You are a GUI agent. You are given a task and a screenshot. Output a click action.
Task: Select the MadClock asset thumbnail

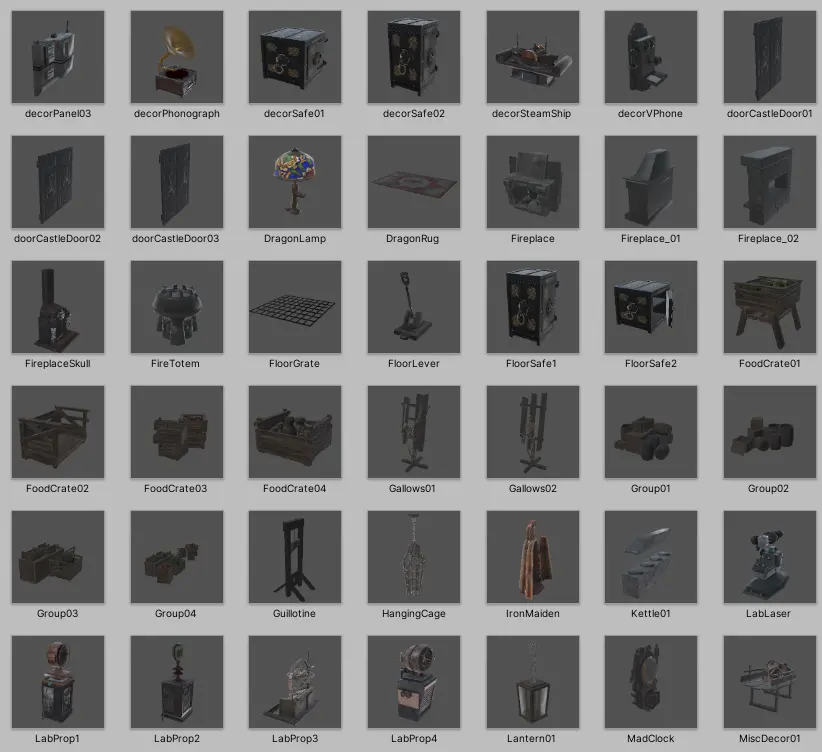coord(651,682)
